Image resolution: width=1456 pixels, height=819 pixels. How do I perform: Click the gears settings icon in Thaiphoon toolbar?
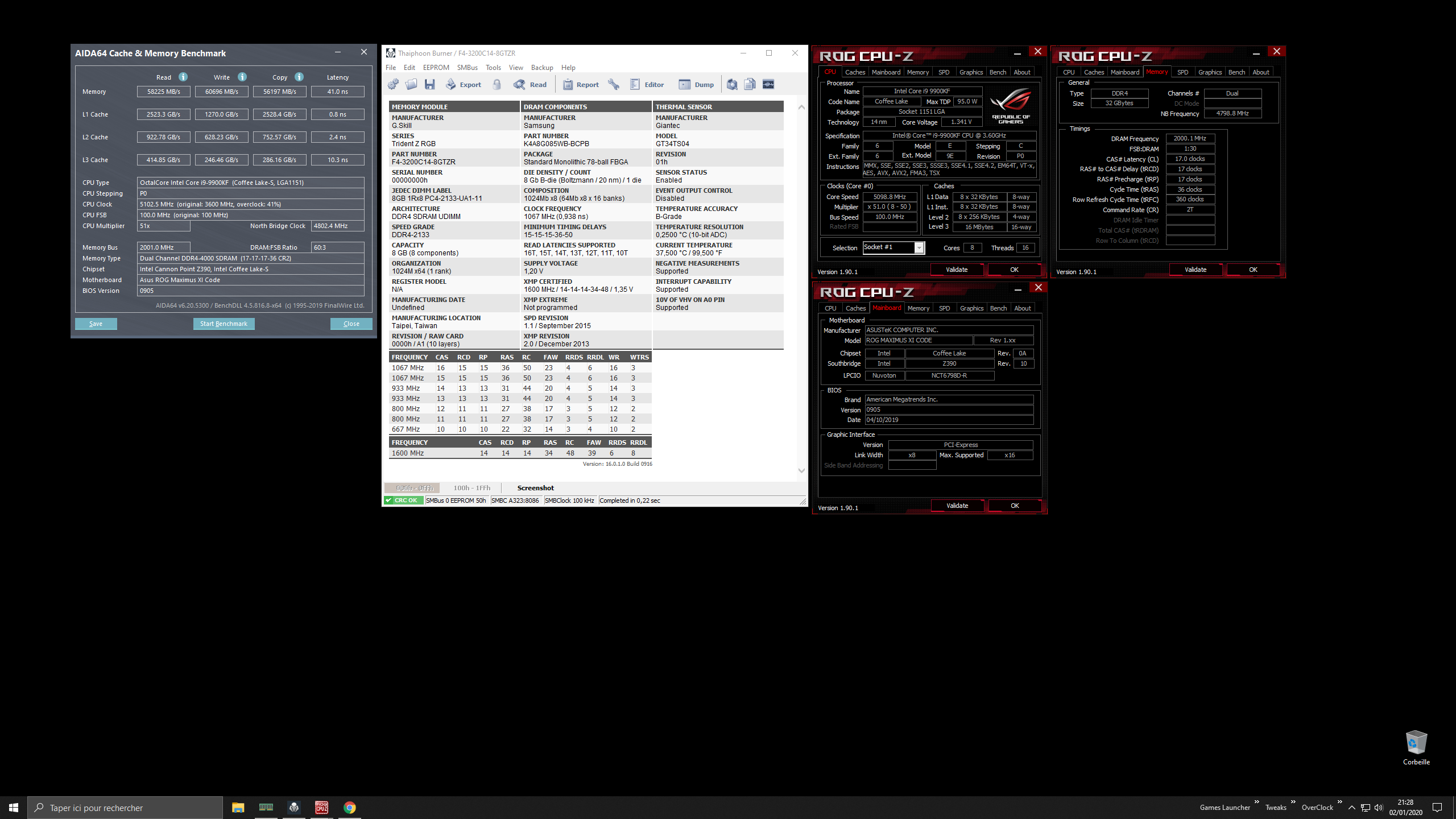393,84
